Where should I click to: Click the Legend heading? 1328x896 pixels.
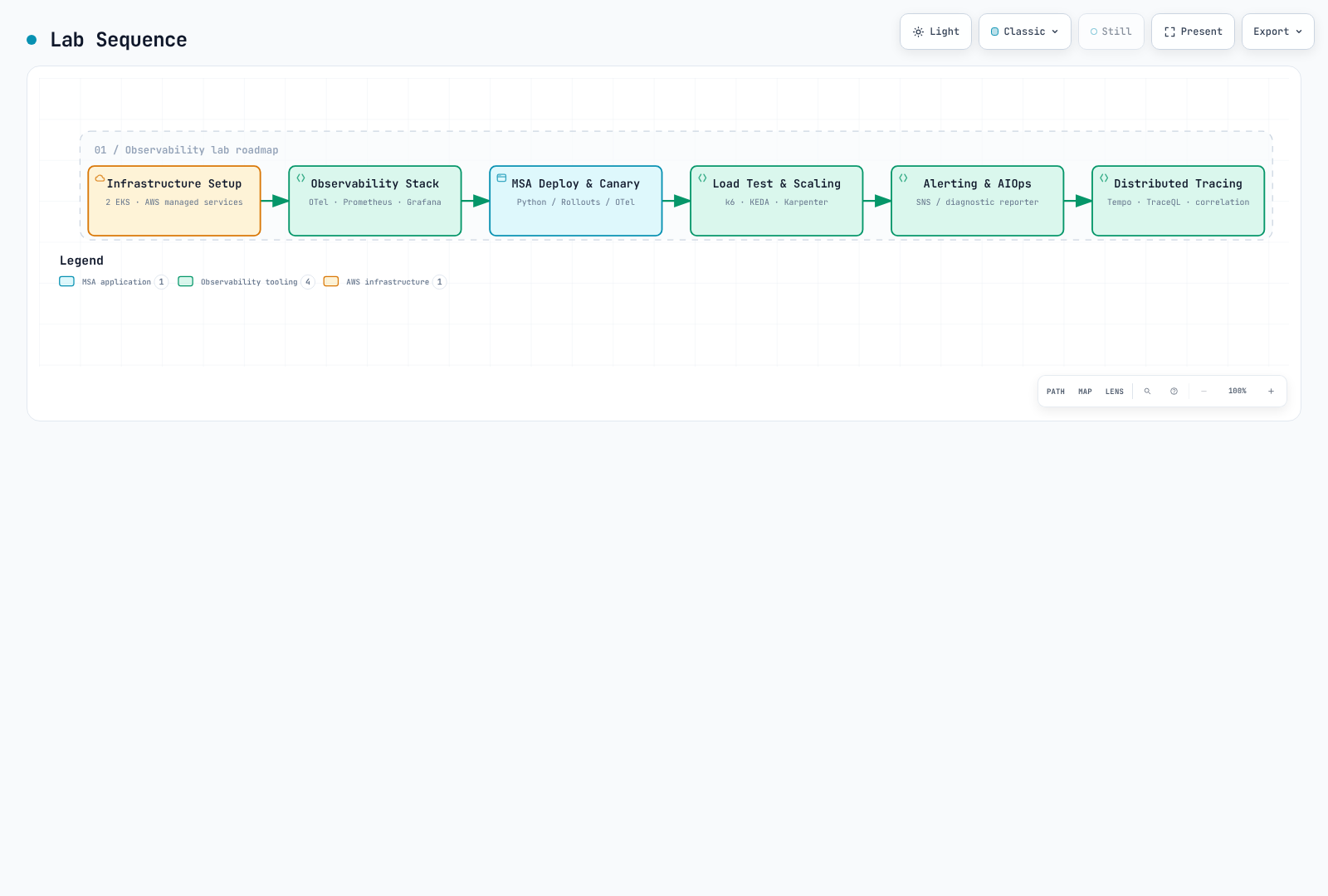point(81,261)
